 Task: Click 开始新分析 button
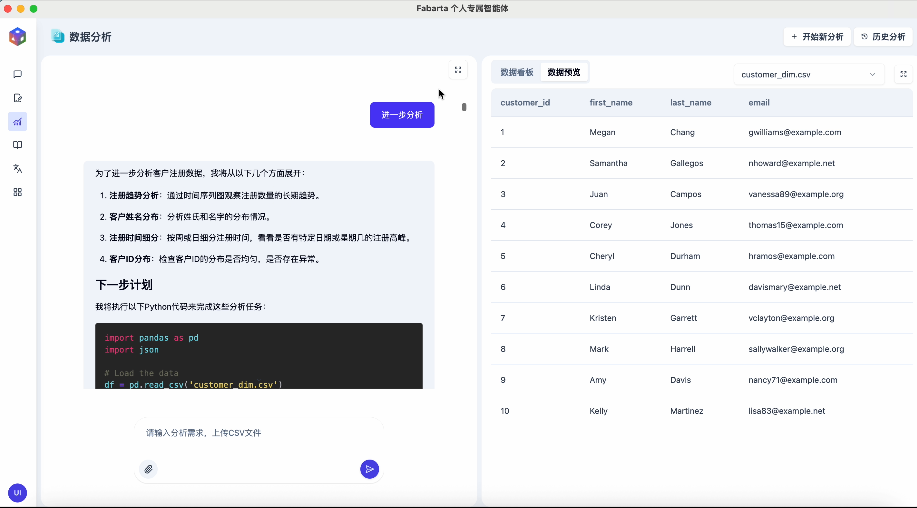tap(817, 37)
